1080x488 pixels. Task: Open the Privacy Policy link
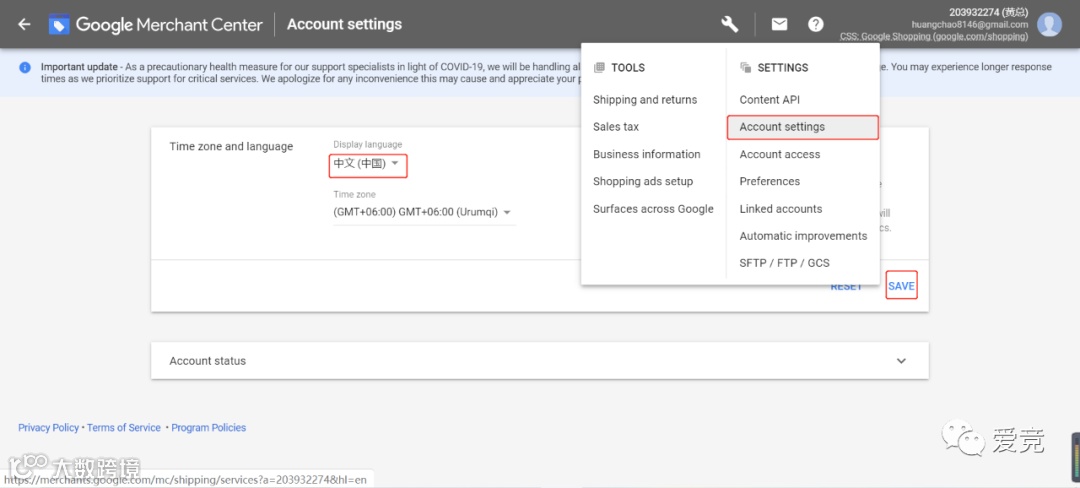(48, 427)
